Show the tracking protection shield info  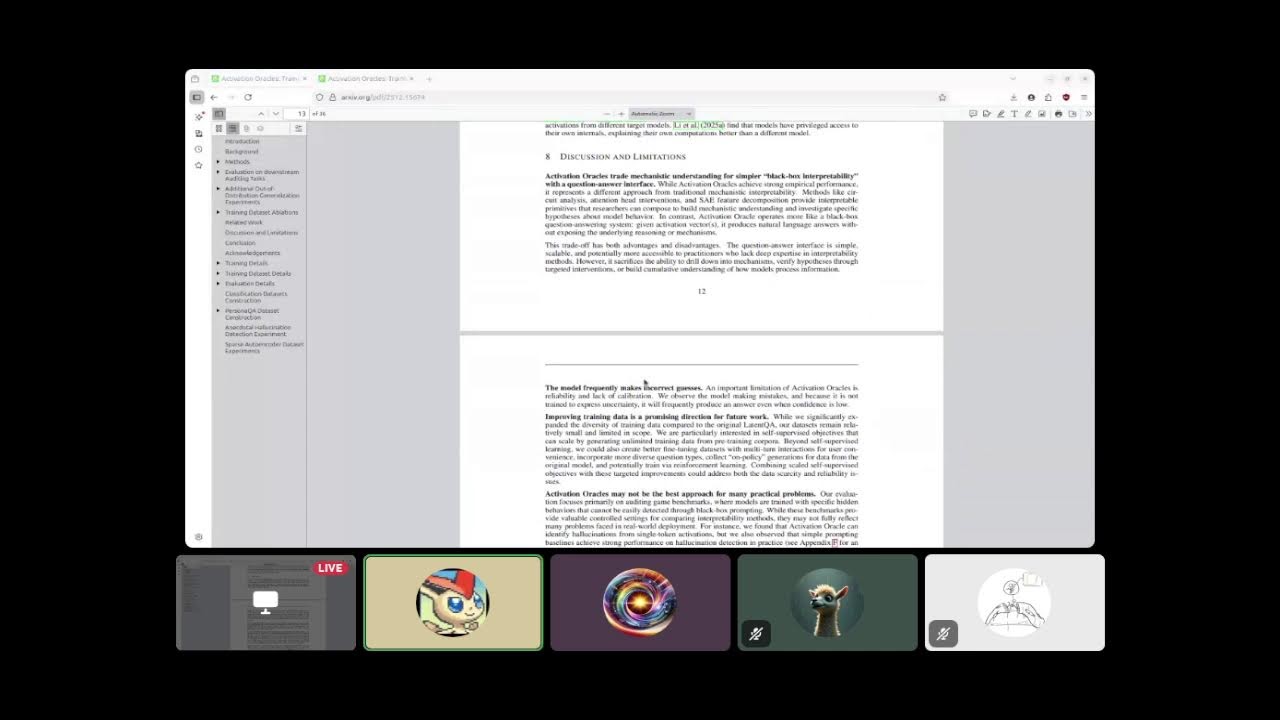pyautogui.click(x=319, y=97)
